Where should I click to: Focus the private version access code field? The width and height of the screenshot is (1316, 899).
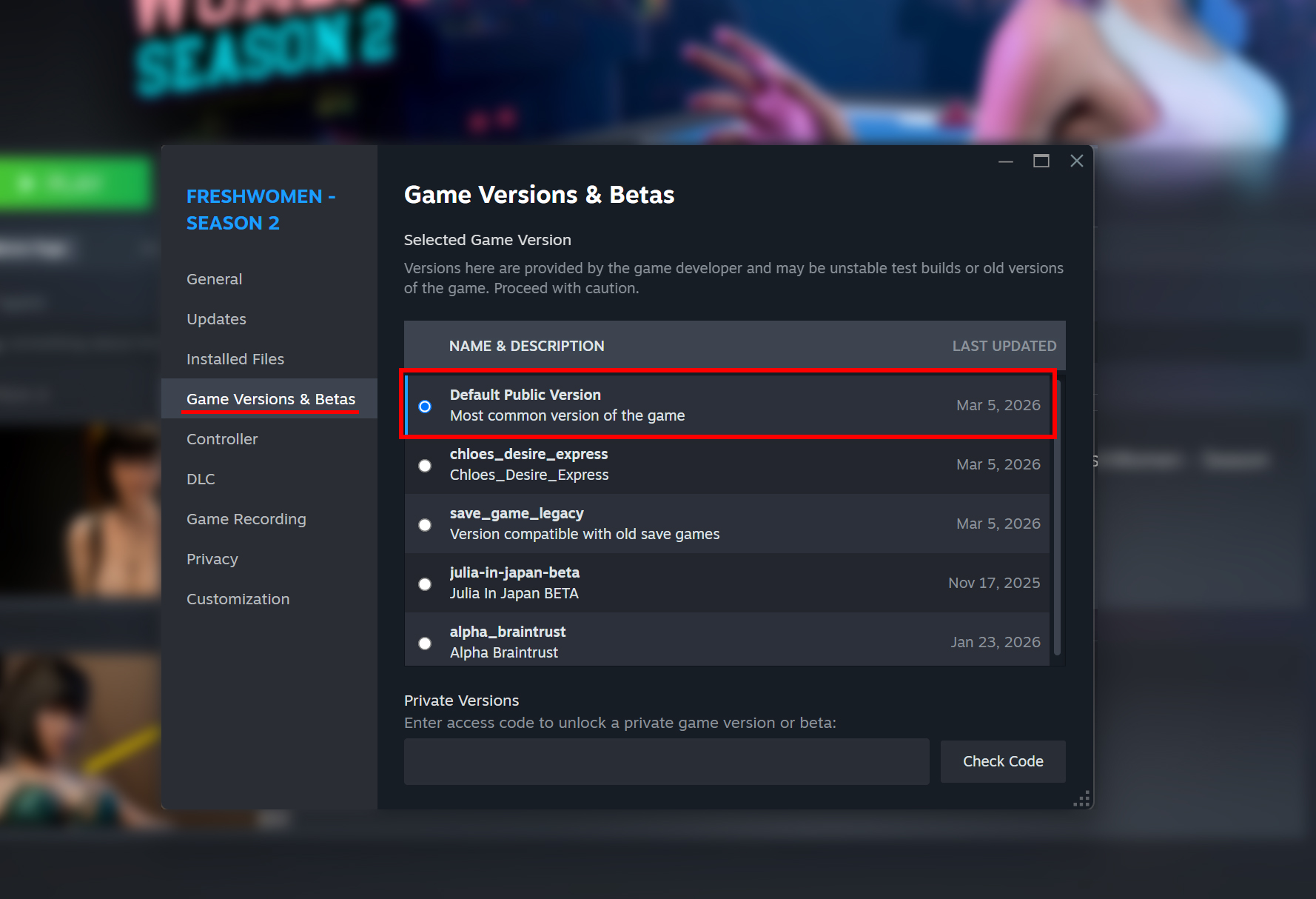click(666, 761)
